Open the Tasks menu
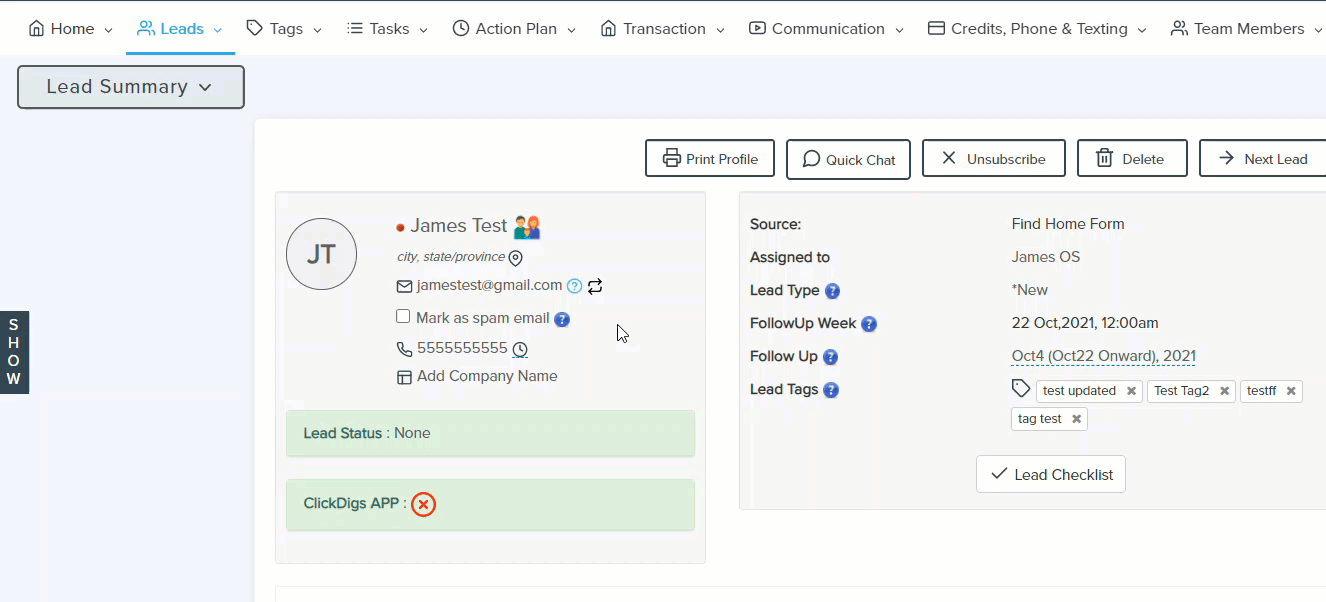The image size is (1326, 602). pos(387,29)
